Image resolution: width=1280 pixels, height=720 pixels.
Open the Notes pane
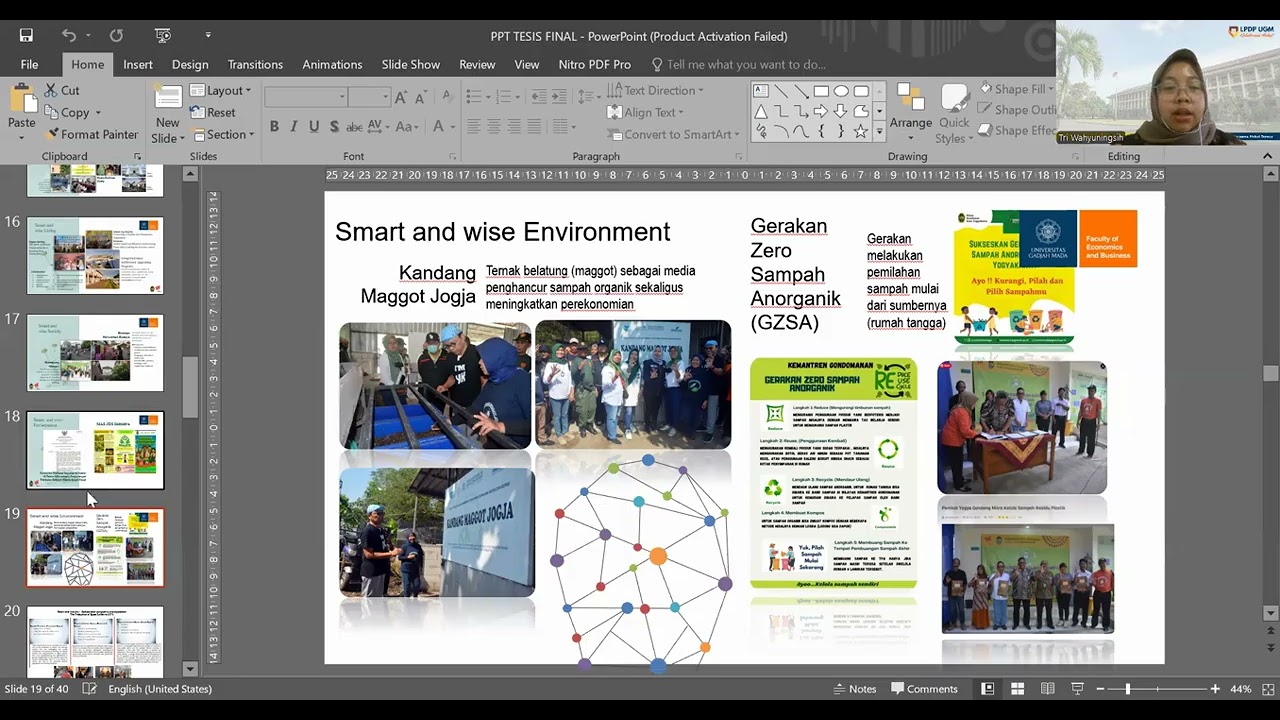855,689
